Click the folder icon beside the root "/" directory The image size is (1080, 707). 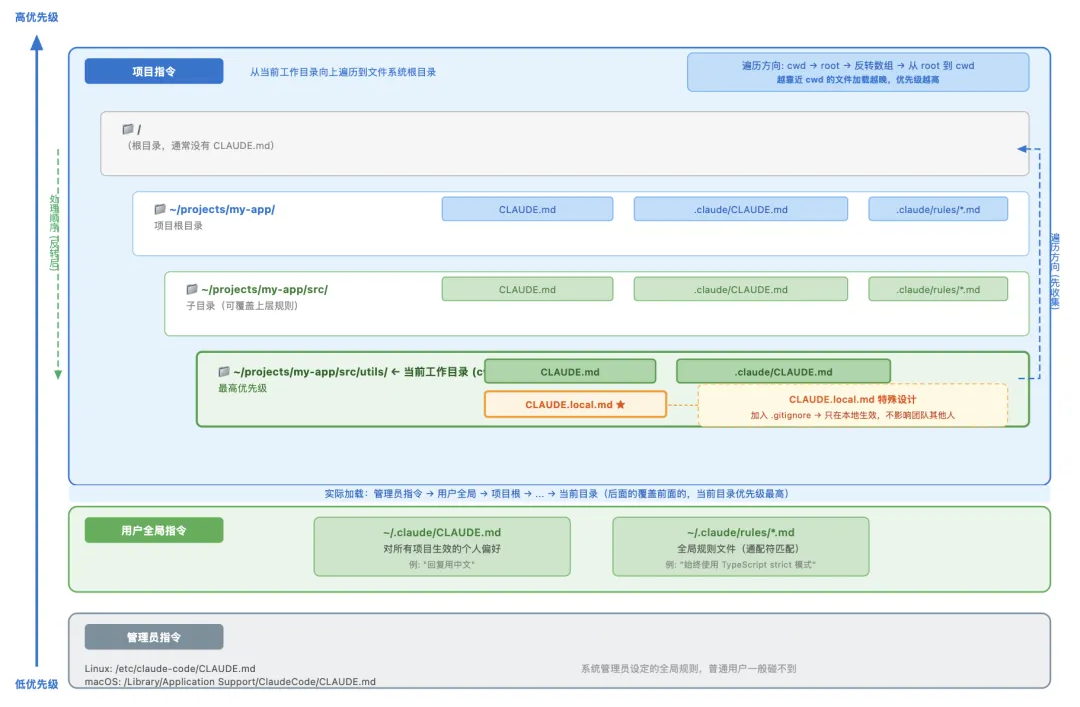pyautogui.click(x=127, y=129)
